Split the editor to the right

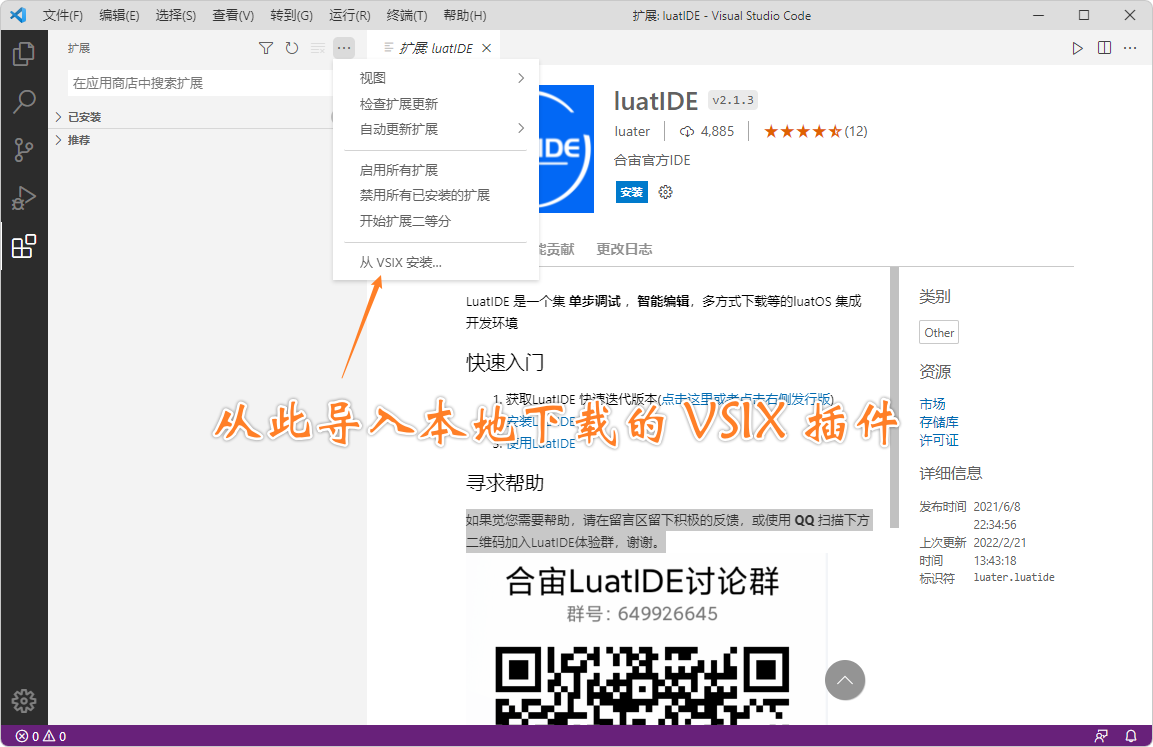point(1104,49)
